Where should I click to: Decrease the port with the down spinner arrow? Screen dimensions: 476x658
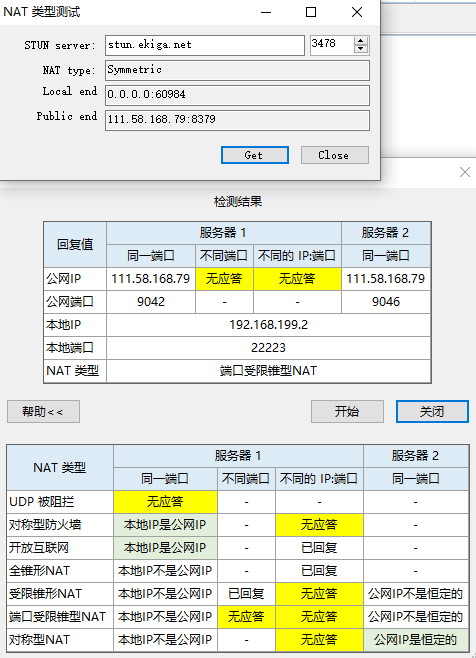pos(361,49)
